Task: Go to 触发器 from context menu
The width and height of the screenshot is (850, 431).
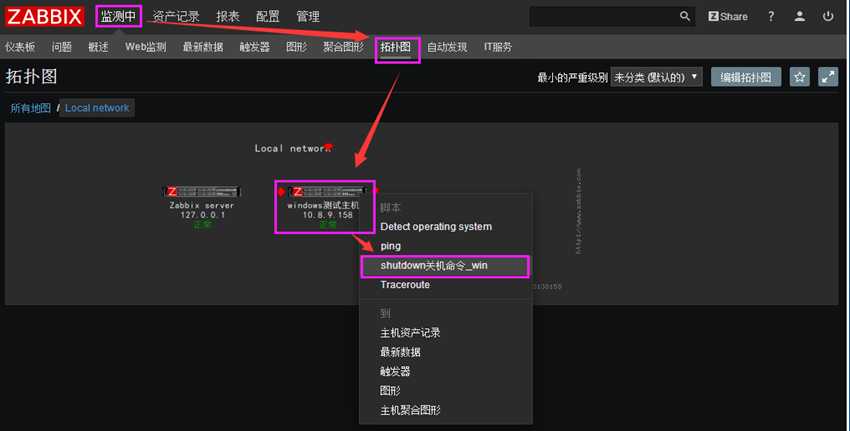Action: click(395, 371)
